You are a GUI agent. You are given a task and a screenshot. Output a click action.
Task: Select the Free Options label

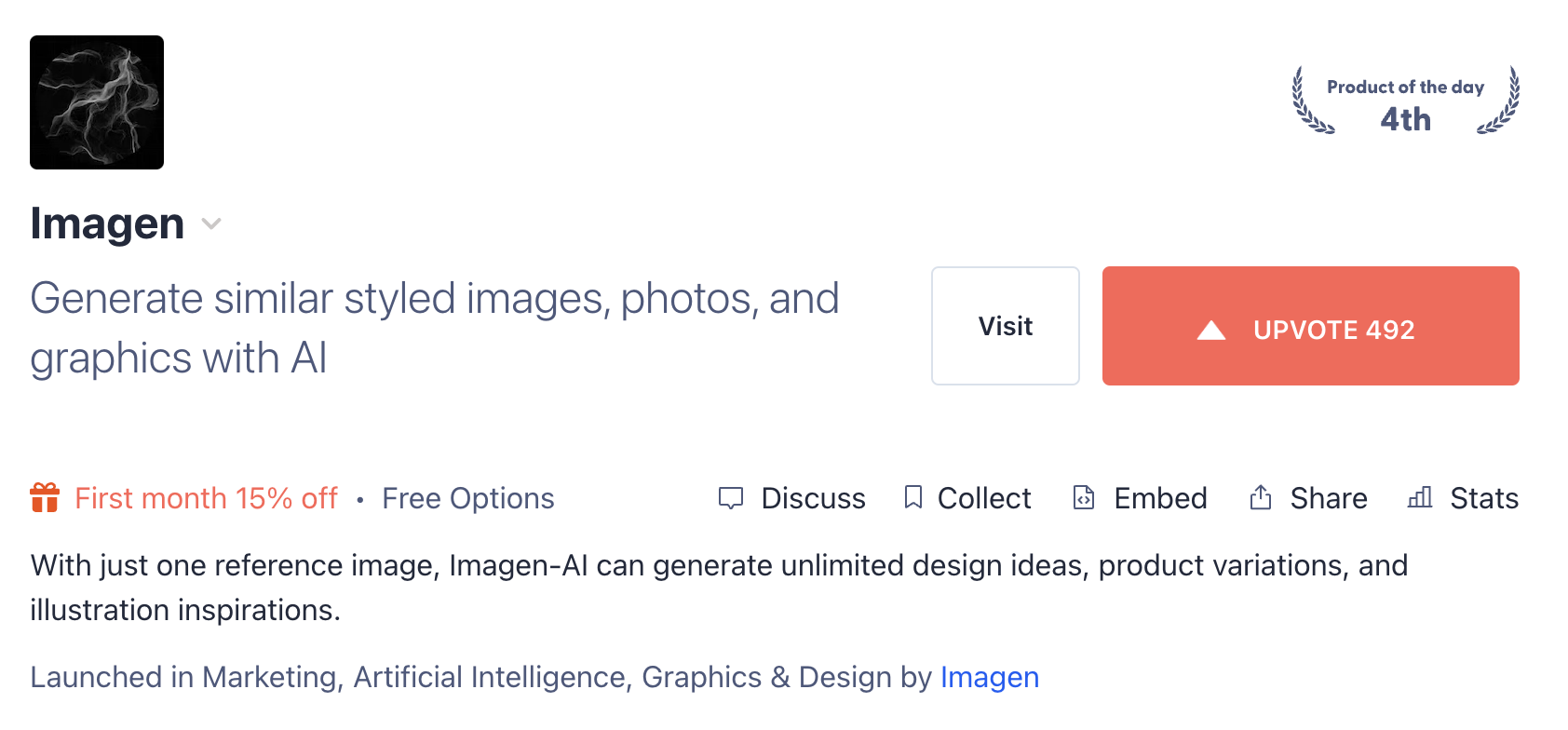[x=467, y=498]
